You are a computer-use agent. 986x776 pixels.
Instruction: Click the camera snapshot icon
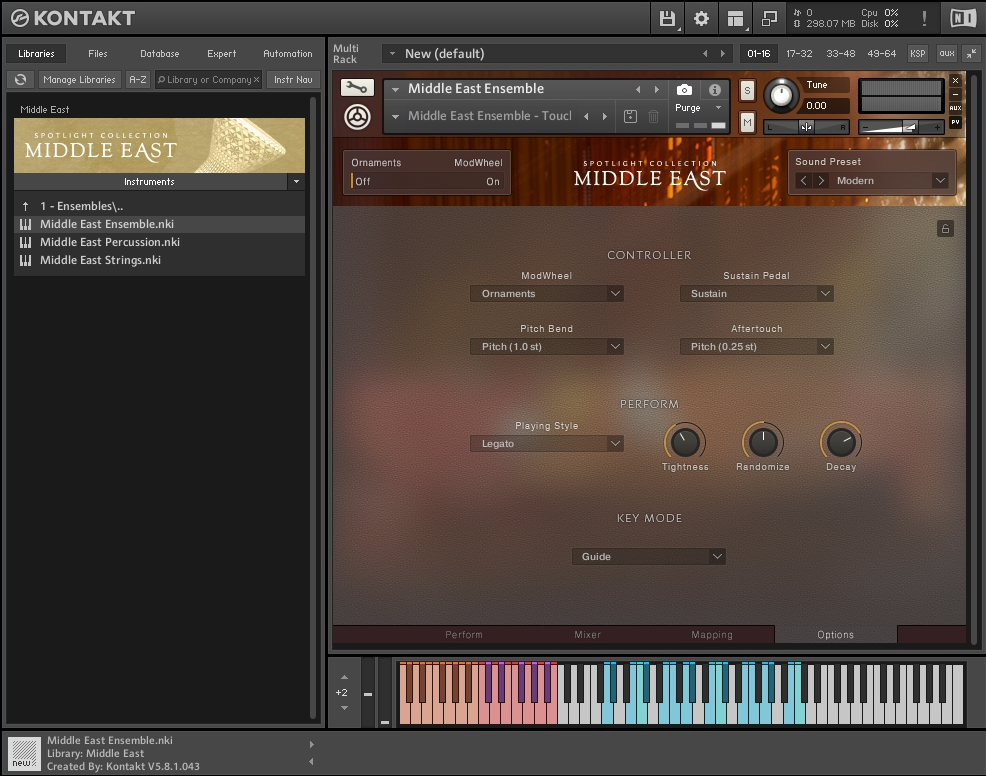coord(684,89)
